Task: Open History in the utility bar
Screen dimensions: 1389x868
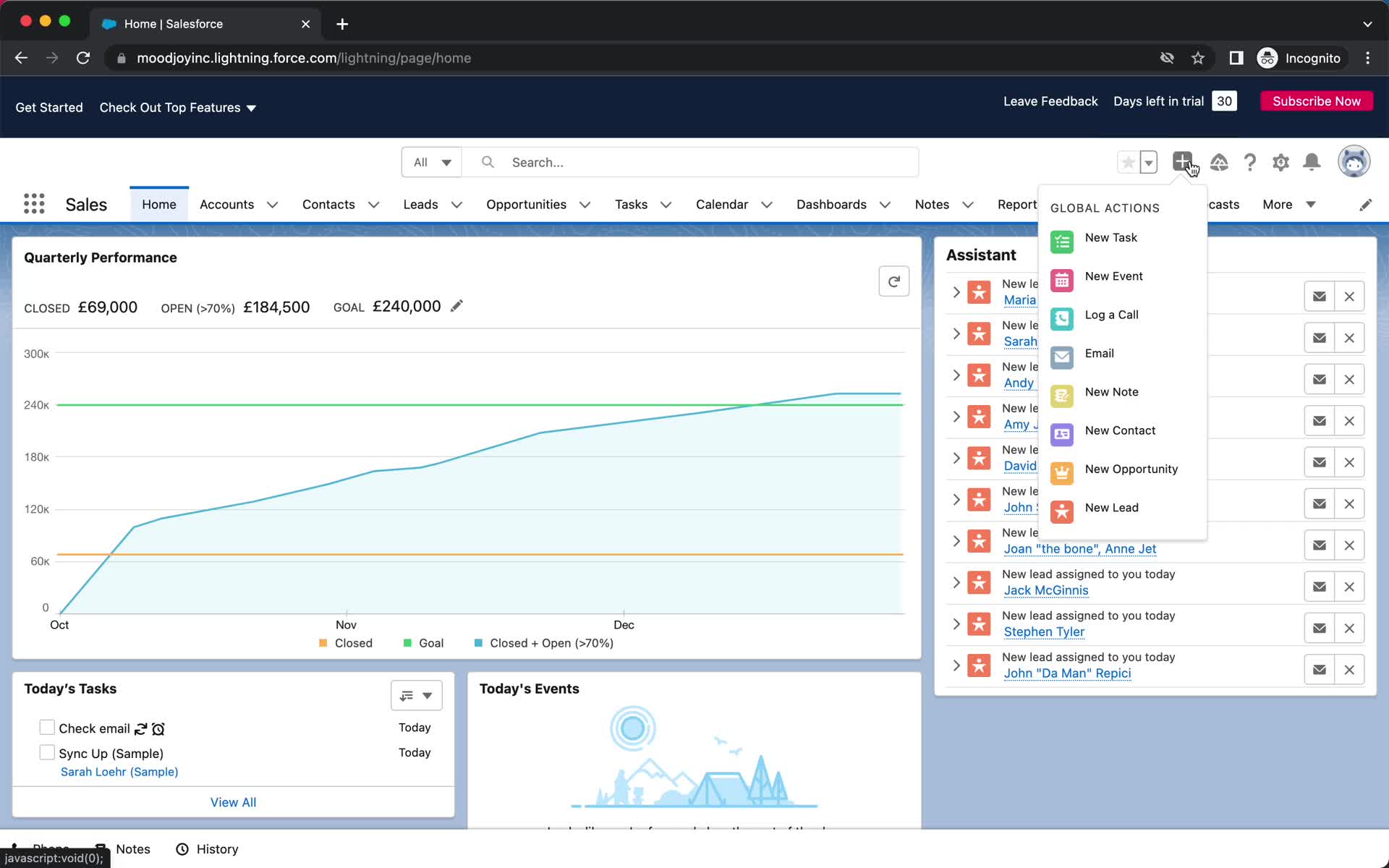Action: [x=207, y=849]
